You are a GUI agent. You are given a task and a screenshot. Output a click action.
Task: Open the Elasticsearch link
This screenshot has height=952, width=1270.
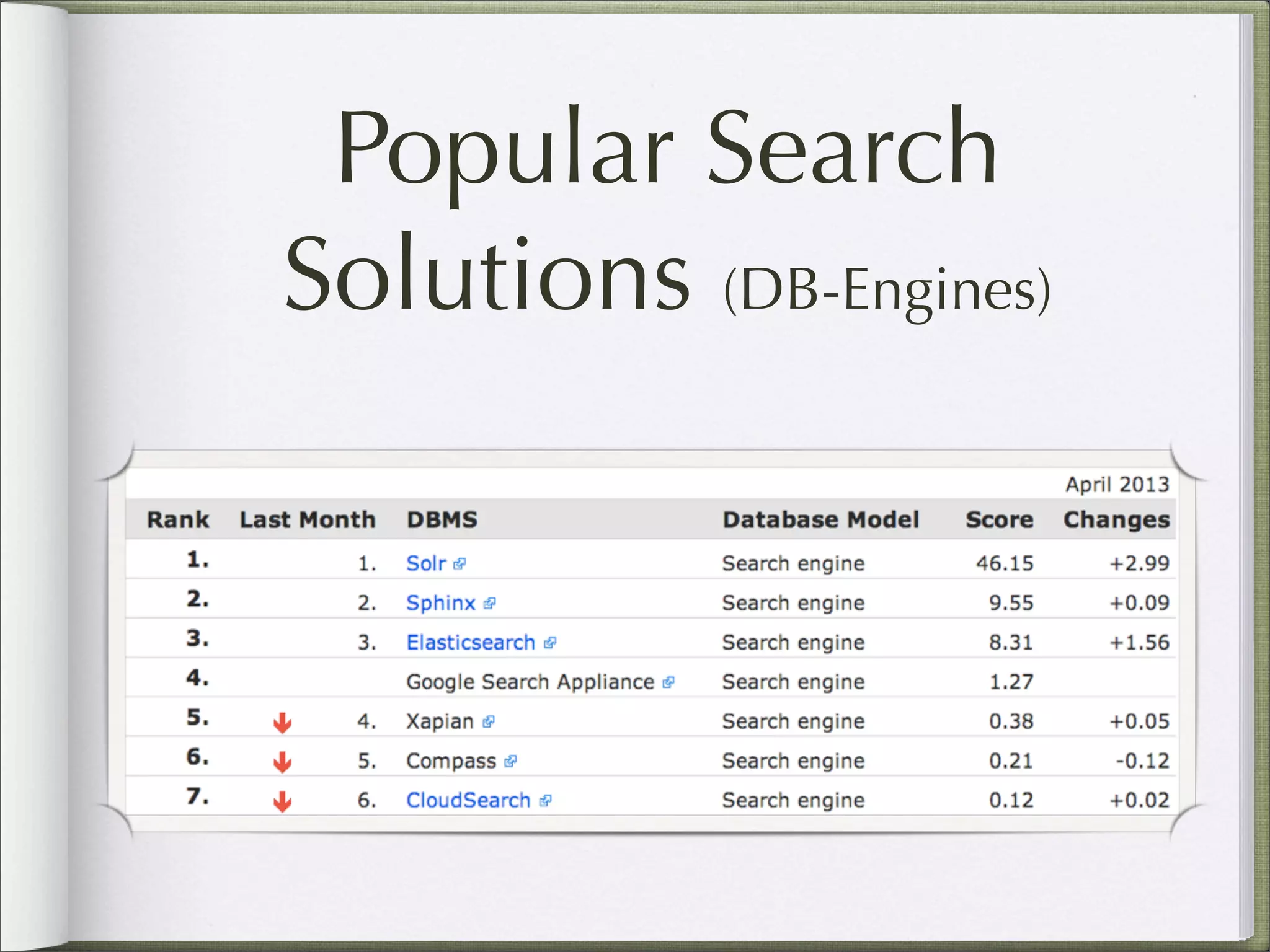pos(471,643)
